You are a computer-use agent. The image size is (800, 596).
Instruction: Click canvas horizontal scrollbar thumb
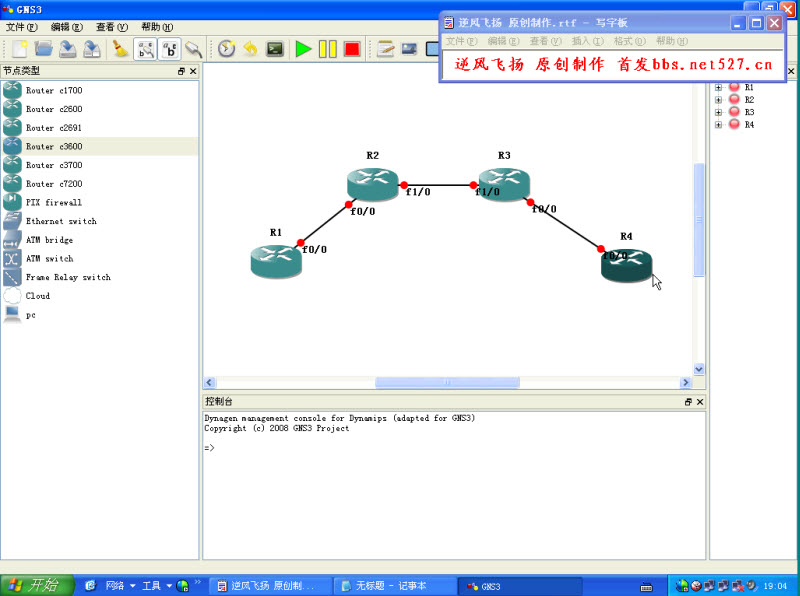click(447, 382)
